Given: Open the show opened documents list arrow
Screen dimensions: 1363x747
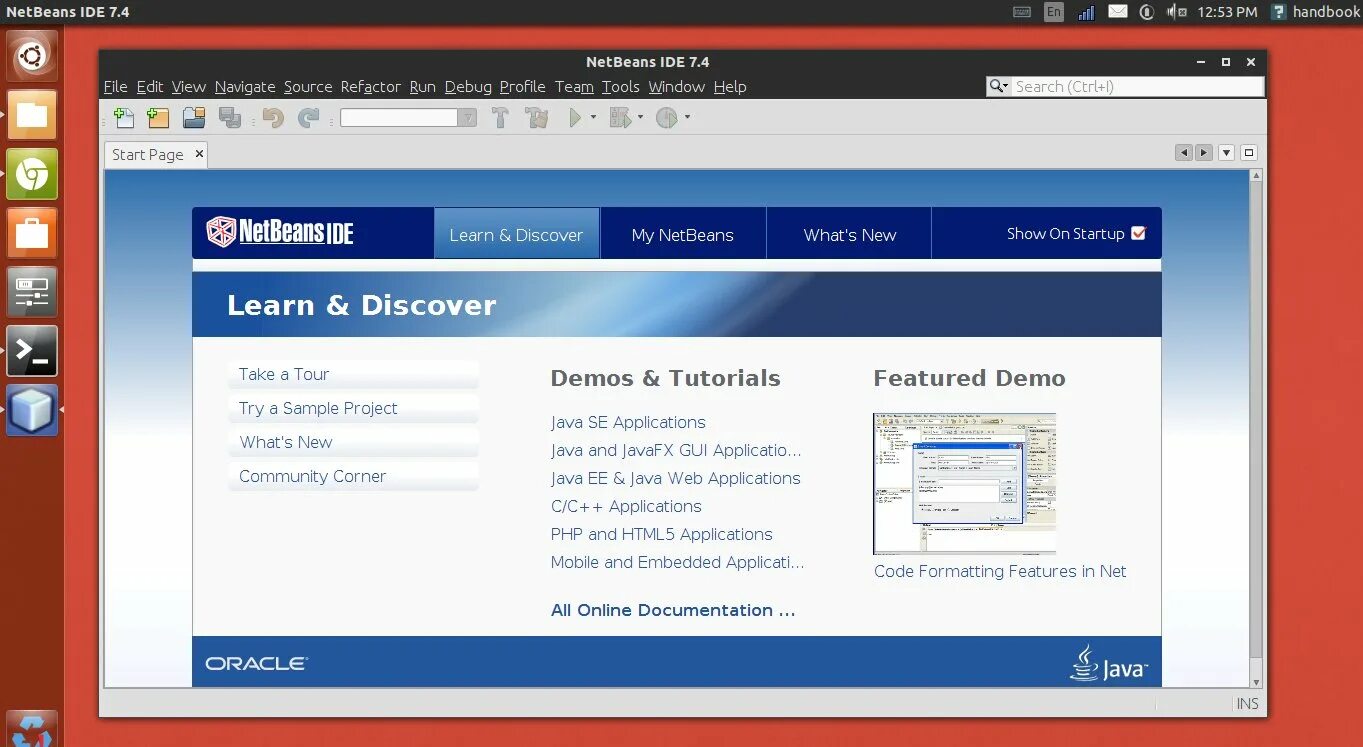Looking at the screenshot, I should point(1226,153).
